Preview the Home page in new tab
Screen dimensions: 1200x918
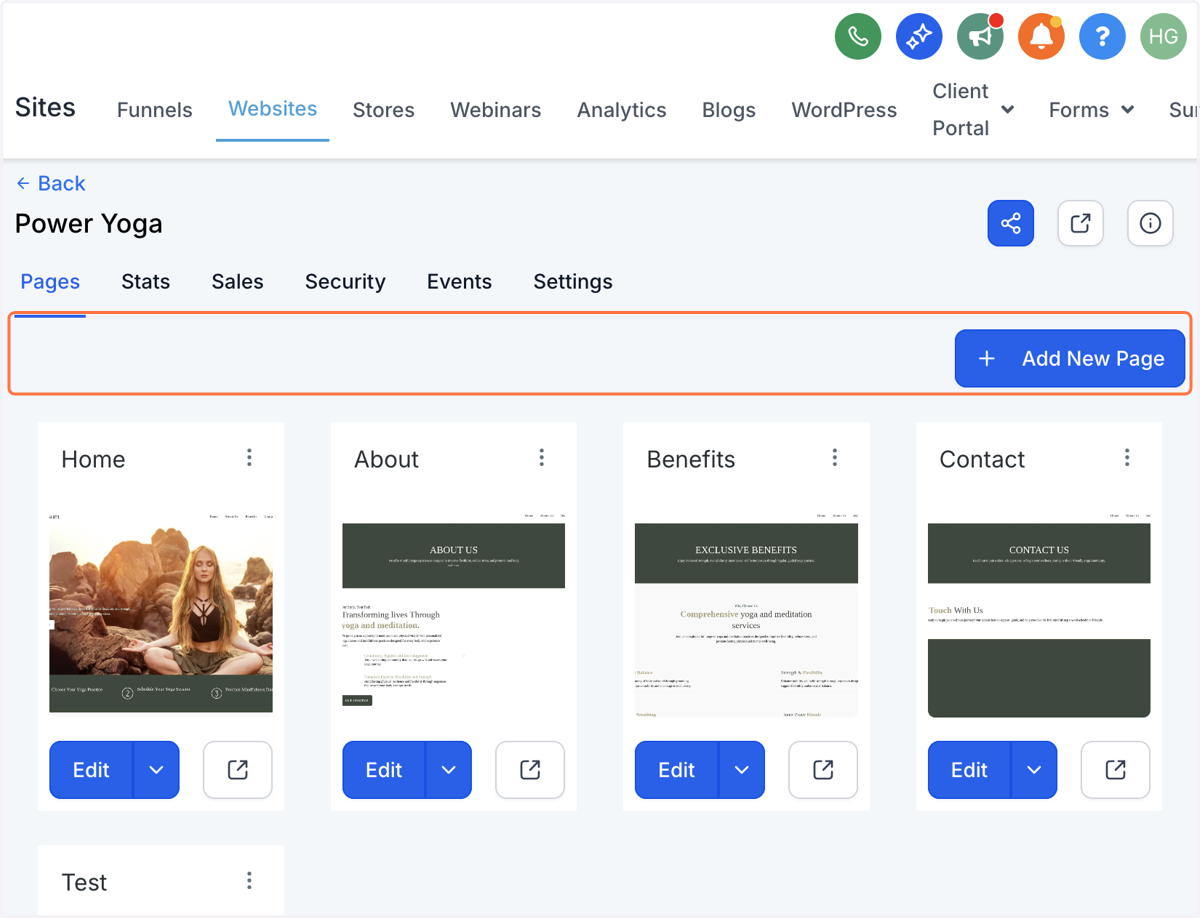click(x=238, y=770)
